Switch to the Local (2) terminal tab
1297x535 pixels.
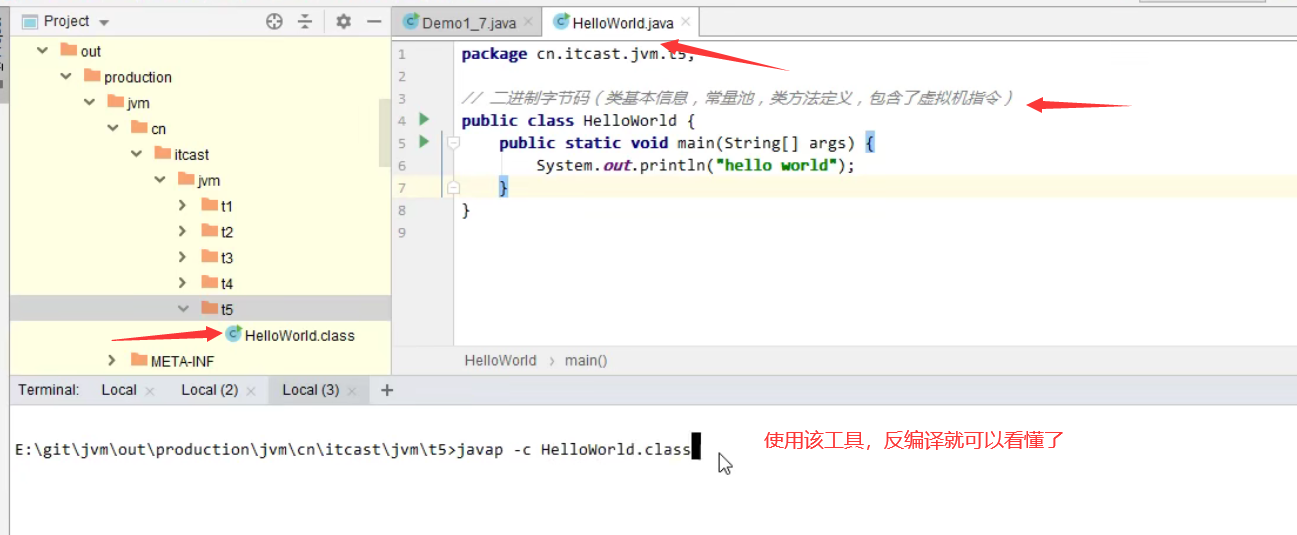(x=209, y=390)
